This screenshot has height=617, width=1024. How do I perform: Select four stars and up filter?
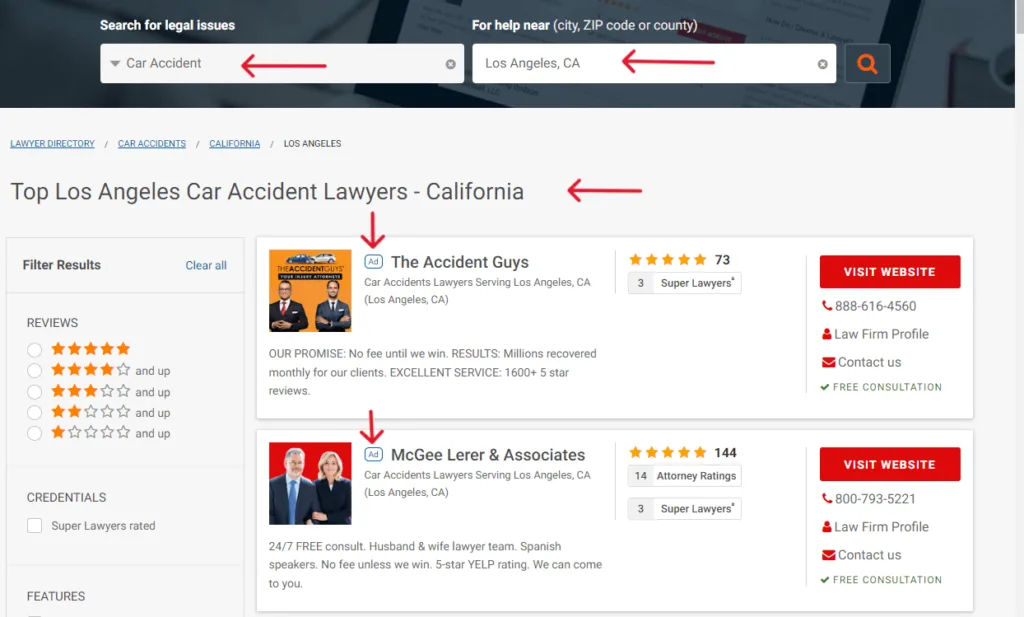35,370
